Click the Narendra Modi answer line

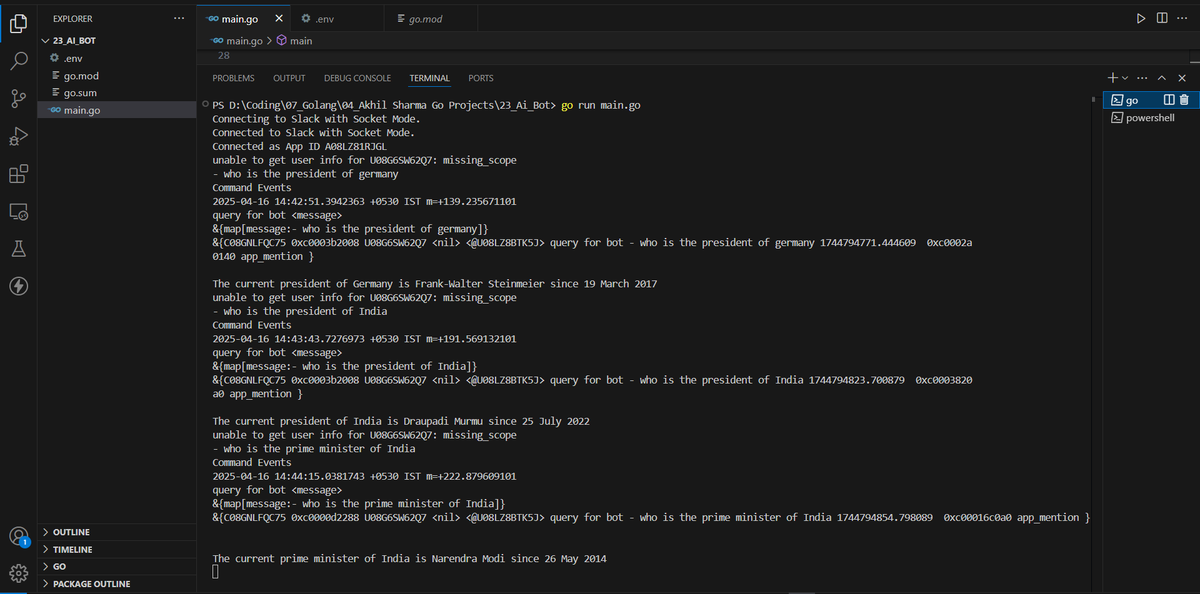click(409, 558)
